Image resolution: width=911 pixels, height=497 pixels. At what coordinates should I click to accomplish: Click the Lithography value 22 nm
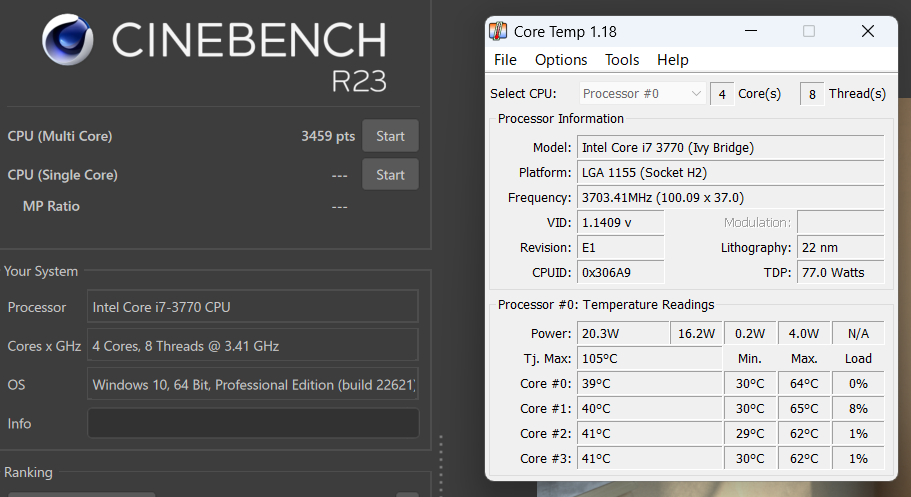click(841, 248)
